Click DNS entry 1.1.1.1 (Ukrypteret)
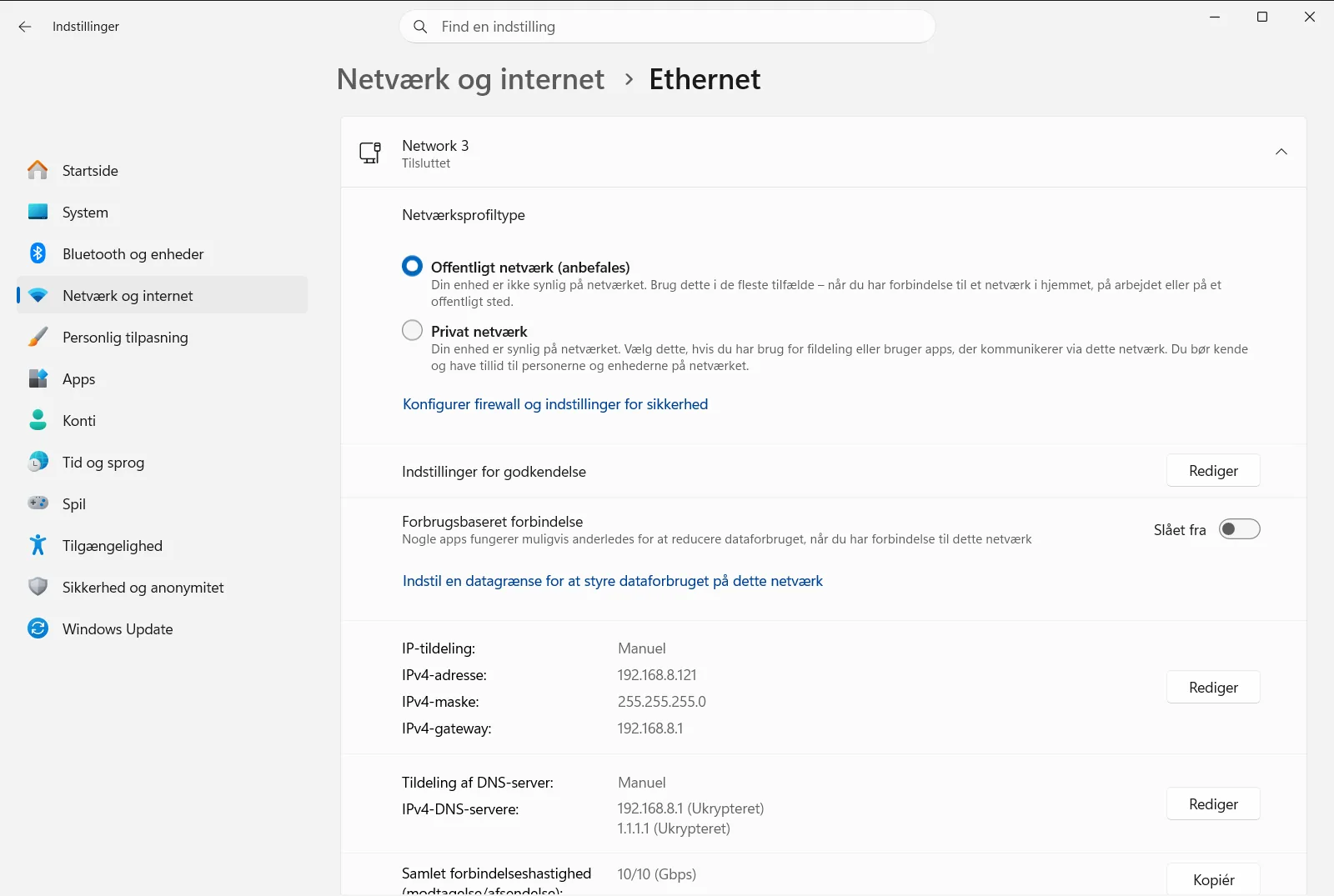 point(674,828)
